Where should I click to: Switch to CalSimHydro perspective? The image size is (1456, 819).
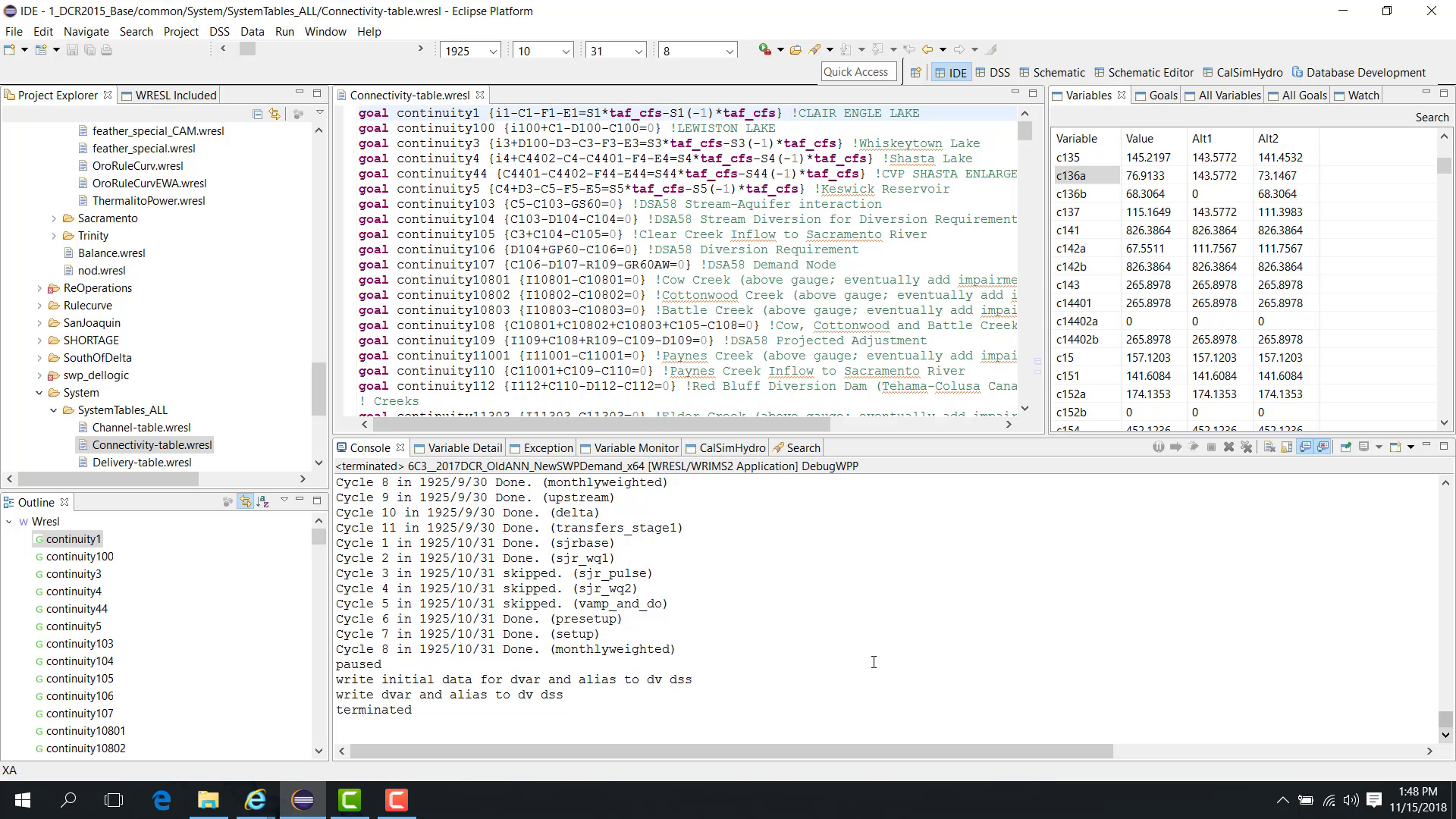tap(1242, 73)
